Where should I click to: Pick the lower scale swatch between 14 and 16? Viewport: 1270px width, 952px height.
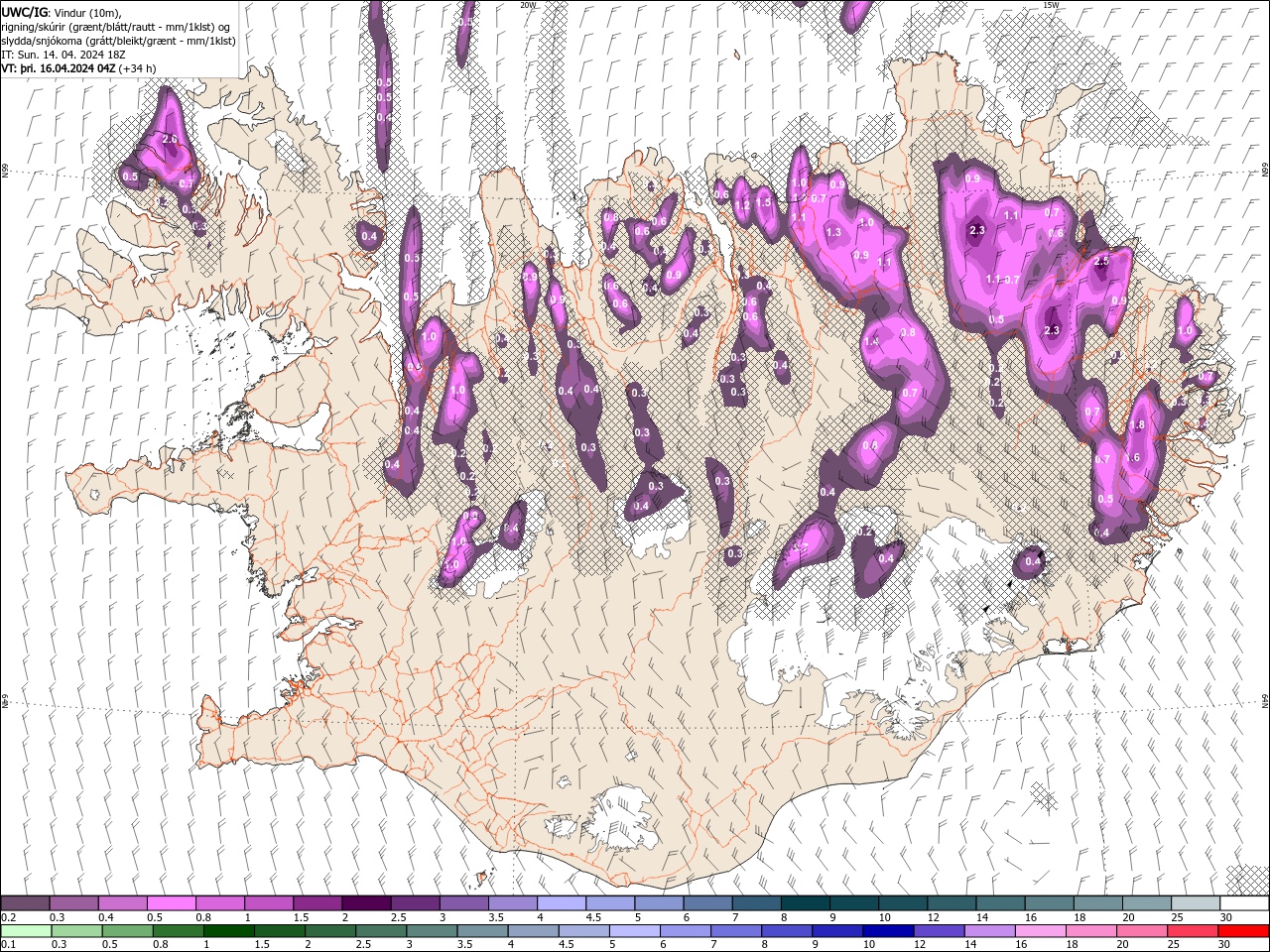point(989,931)
